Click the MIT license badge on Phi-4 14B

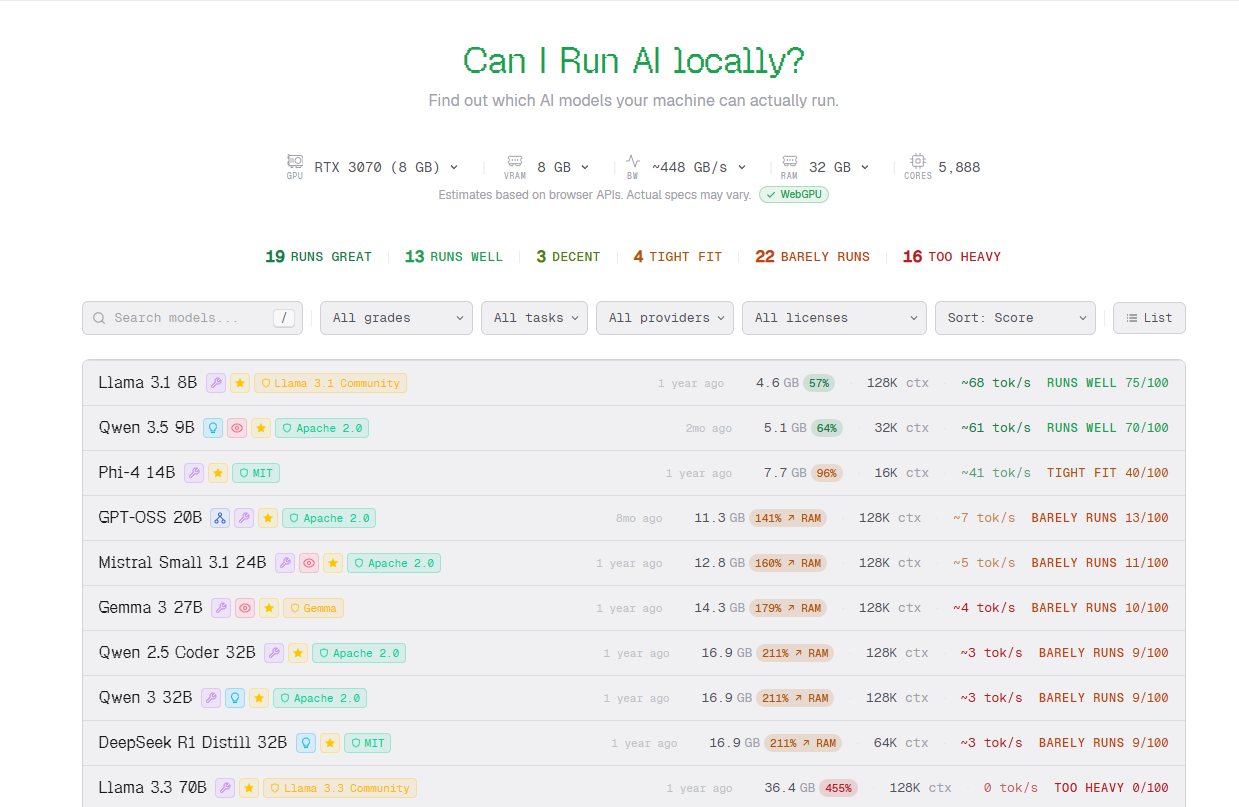[255, 472]
